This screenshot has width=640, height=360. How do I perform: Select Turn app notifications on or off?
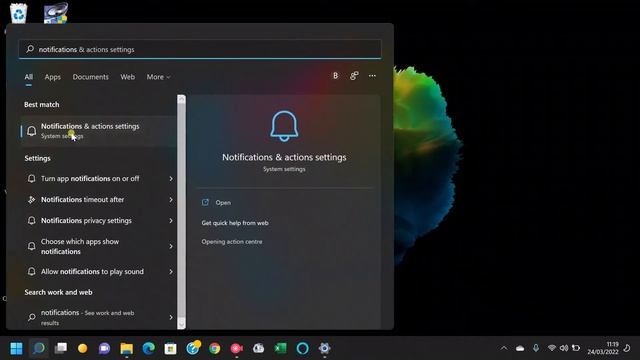[98, 178]
